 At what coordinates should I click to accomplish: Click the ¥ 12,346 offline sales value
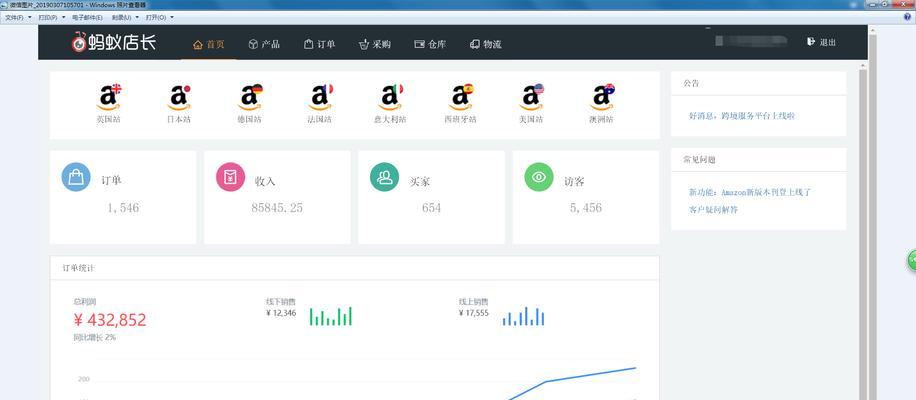[281, 313]
